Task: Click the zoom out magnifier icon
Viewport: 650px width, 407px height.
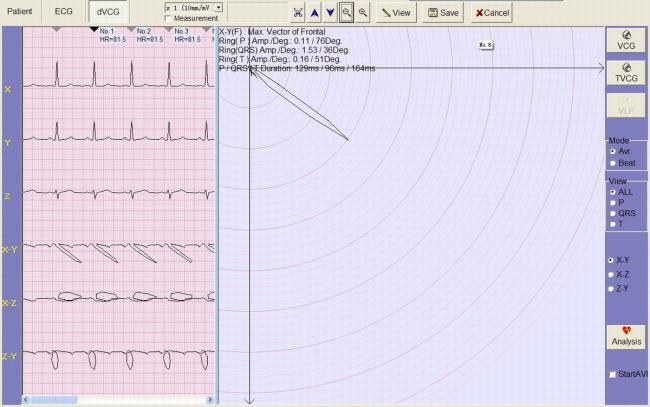Action: [346, 12]
